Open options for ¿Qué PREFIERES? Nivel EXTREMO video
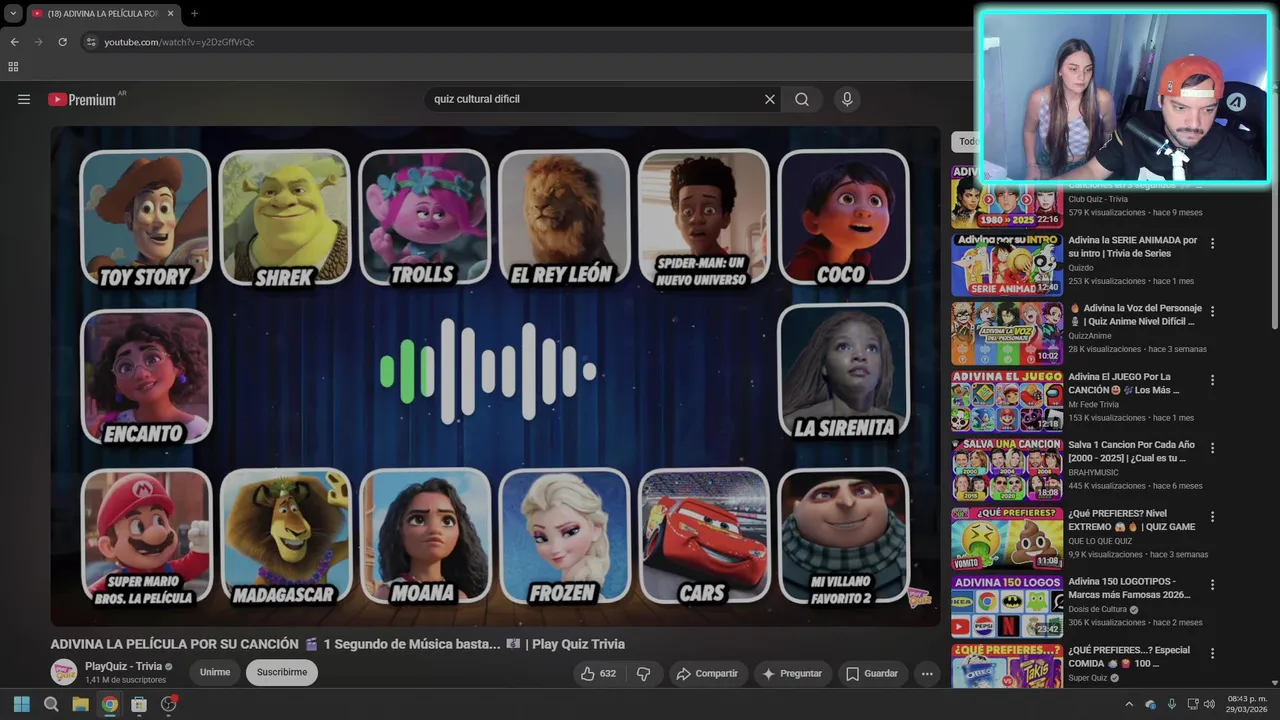The width and height of the screenshot is (1280, 720). tap(1213, 517)
